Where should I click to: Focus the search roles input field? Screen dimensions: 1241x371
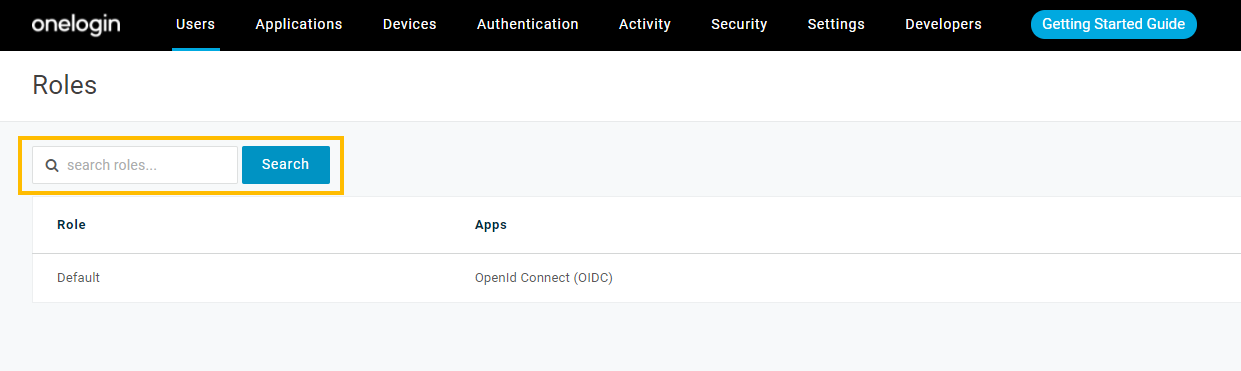pos(135,165)
